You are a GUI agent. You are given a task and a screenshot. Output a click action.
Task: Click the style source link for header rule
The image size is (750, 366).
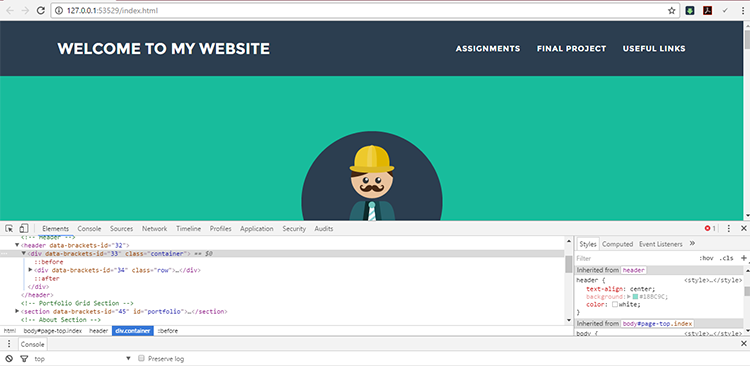pos(713,280)
